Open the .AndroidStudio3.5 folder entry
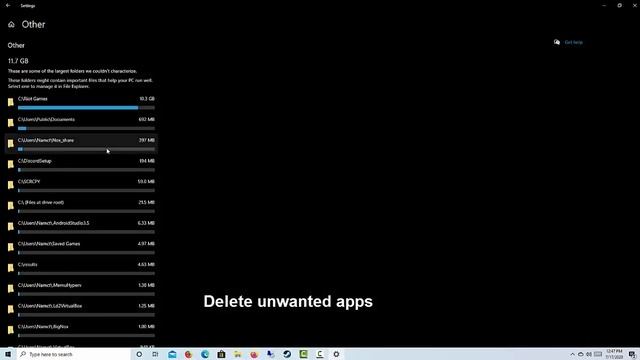This screenshot has height=360, width=640. (81, 227)
